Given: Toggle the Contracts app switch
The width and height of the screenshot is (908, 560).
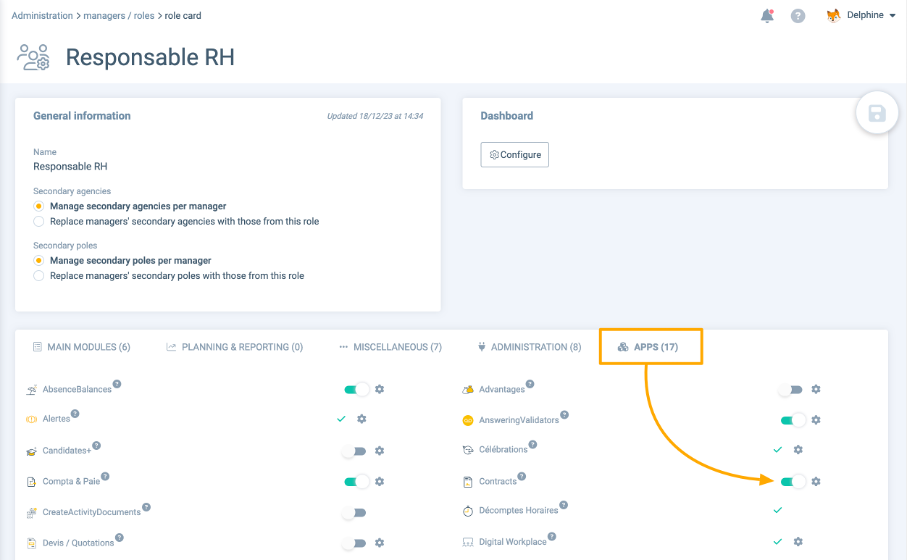Looking at the screenshot, I should pyautogui.click(x=792, y=481).
